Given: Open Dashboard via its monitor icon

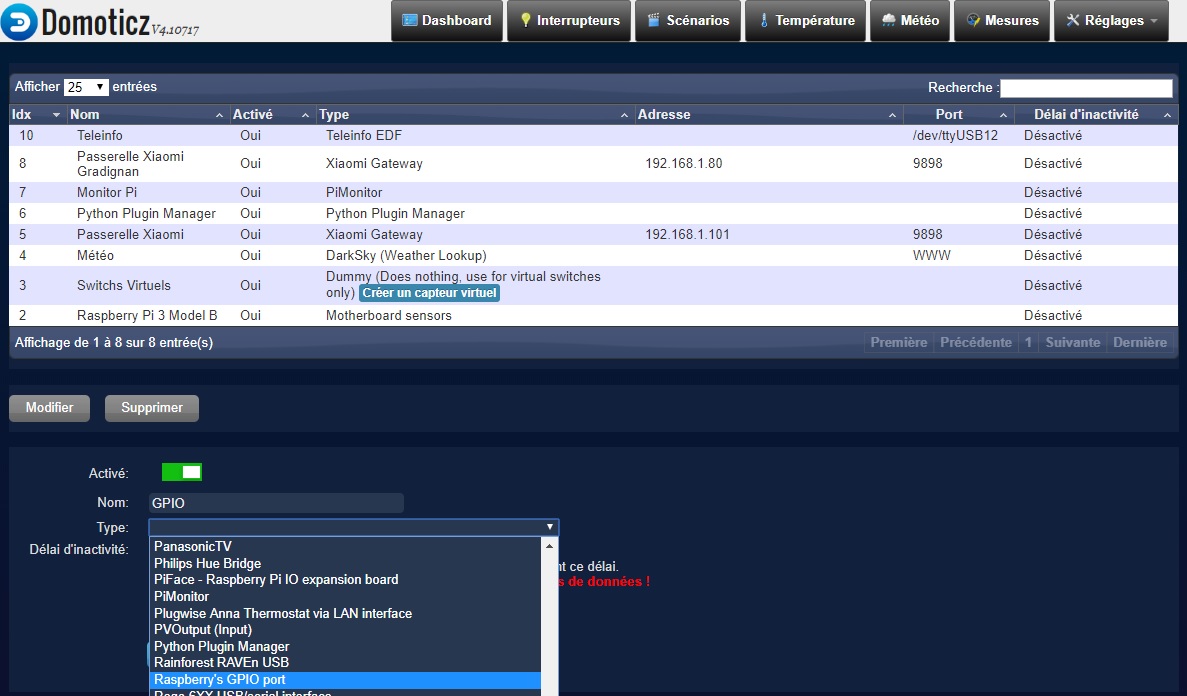Looking at the screenshot, I should pos(409,21).
